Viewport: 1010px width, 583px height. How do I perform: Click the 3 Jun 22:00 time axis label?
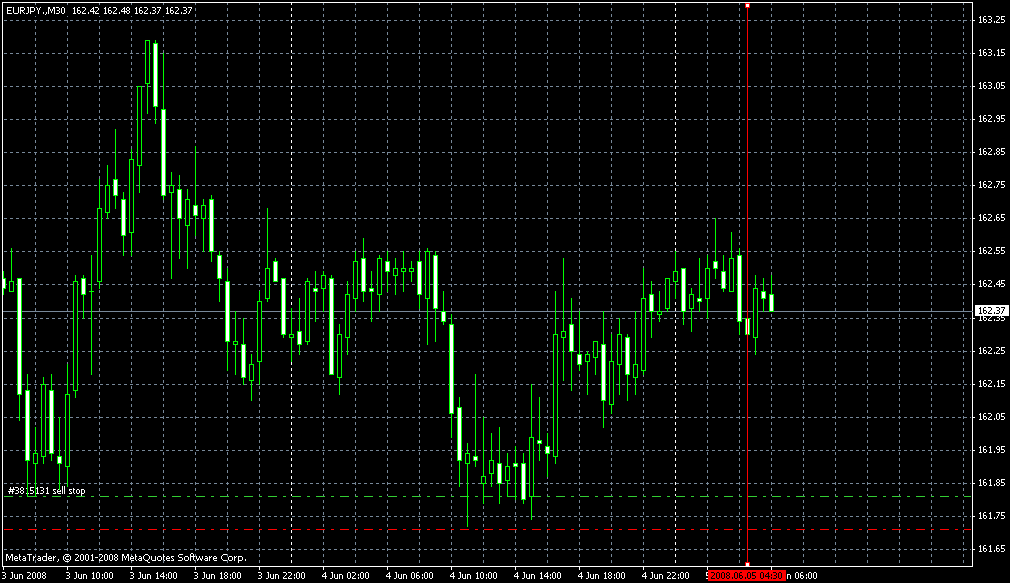click(281, 575)
